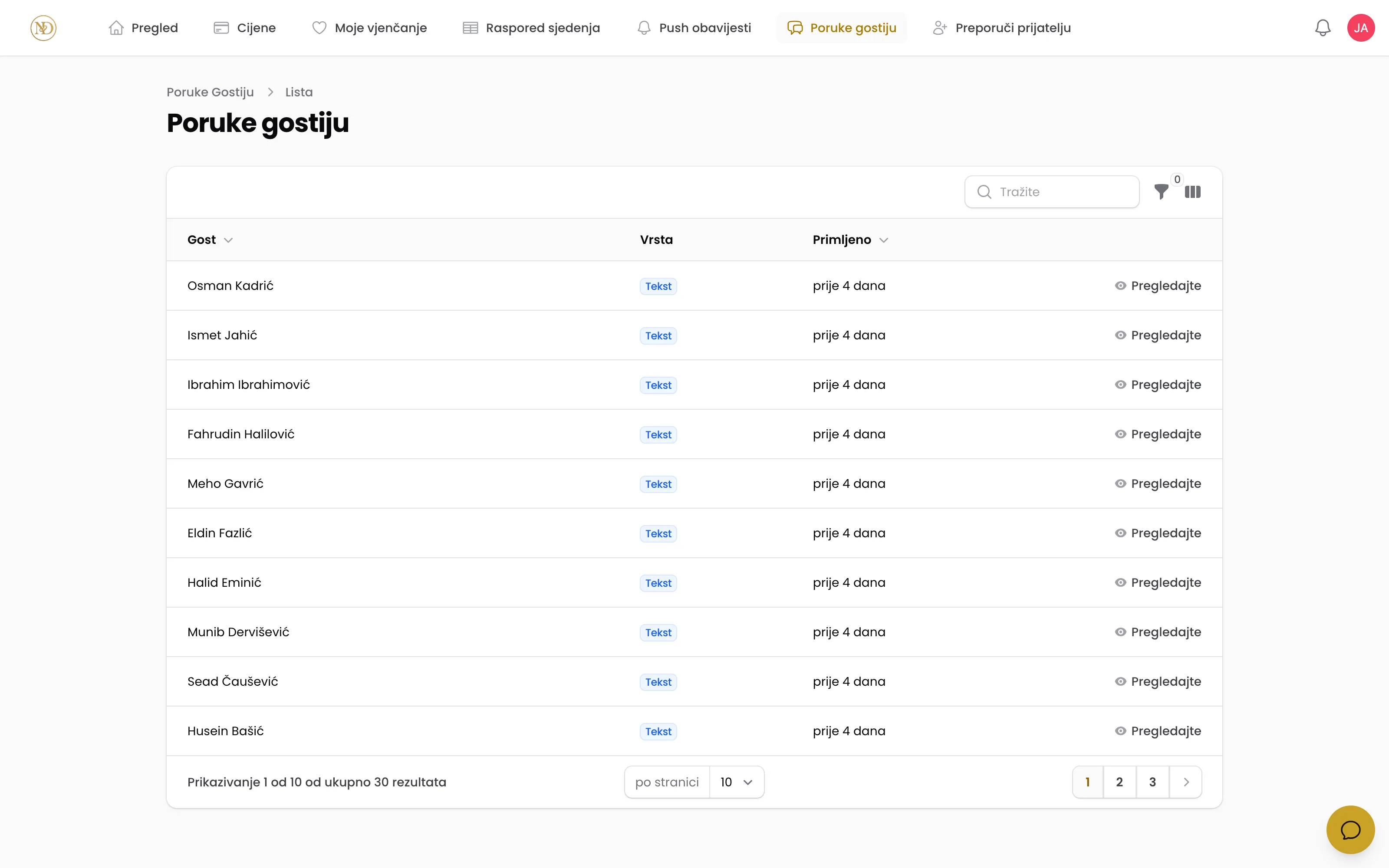Screen dimensions: 1389x868
Task: Open the JA user avatar menu
Action: tap(1361, 27)
